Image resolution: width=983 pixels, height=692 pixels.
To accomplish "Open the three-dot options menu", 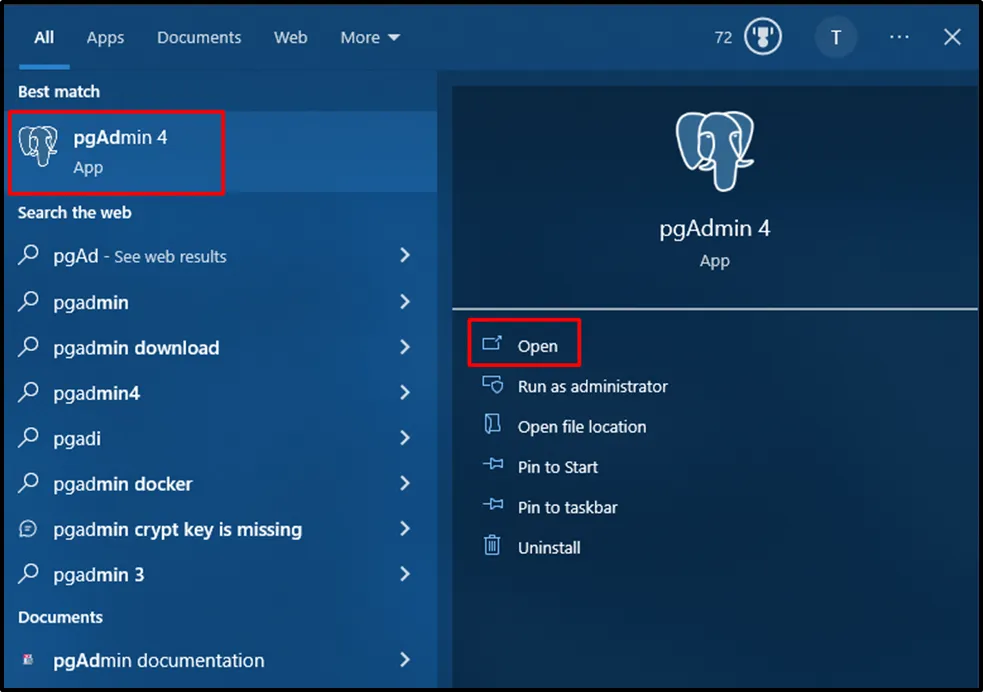I will click(899, 38).
